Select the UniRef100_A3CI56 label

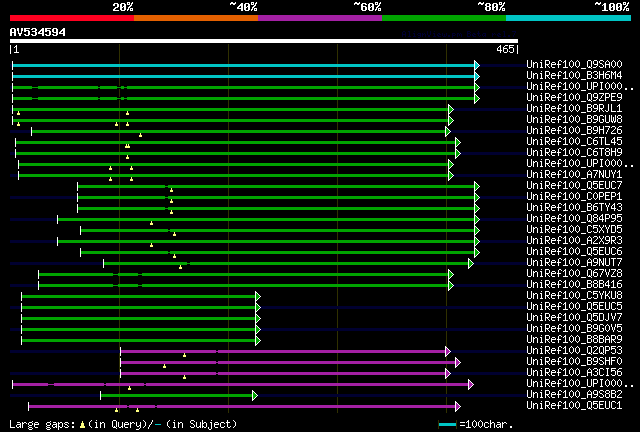coord(574,373)
